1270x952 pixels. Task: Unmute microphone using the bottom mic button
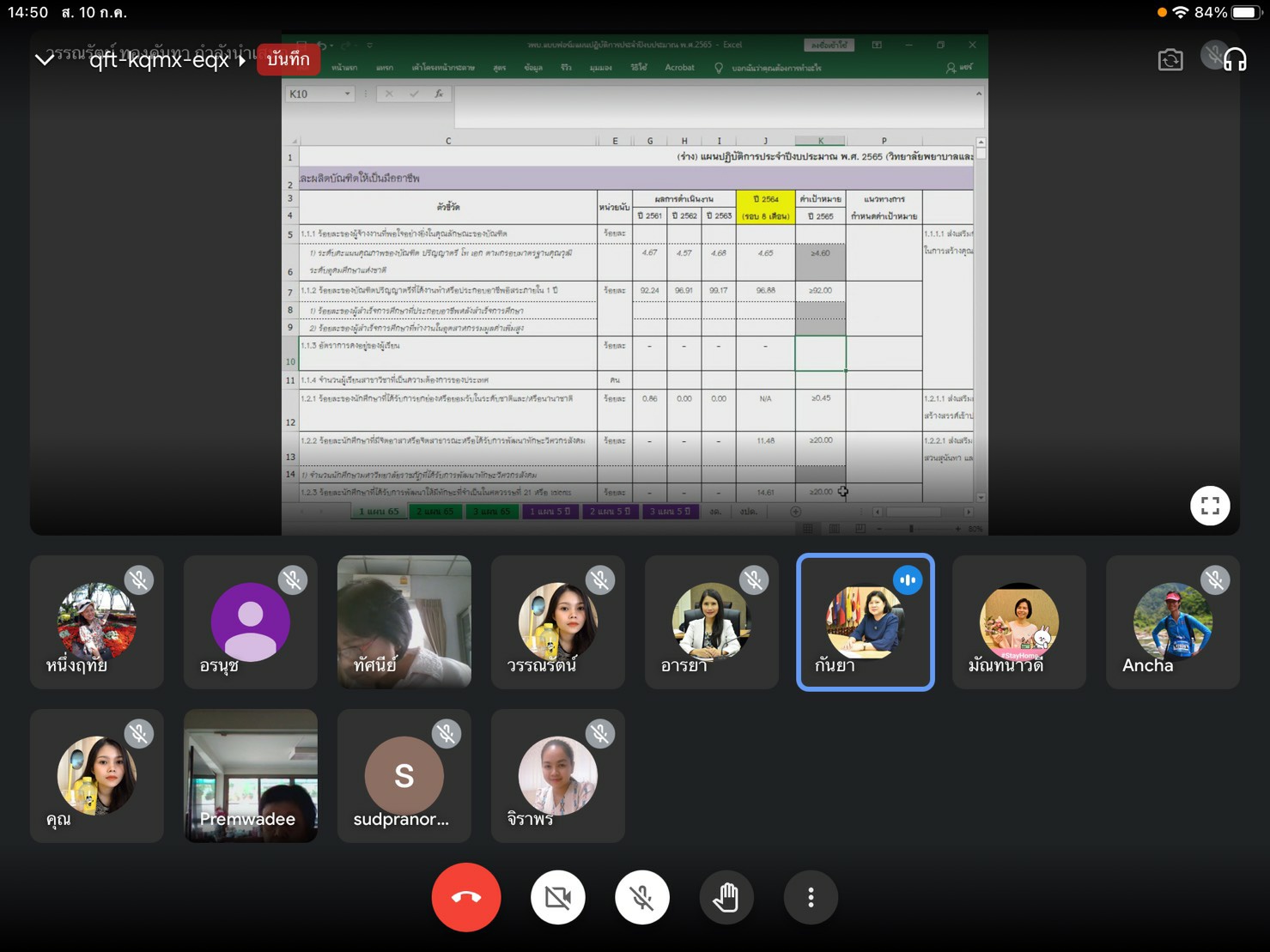[641, 898]
